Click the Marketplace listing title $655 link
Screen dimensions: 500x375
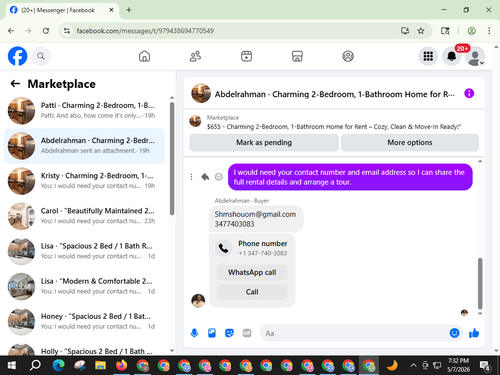[x=334, y=127]
